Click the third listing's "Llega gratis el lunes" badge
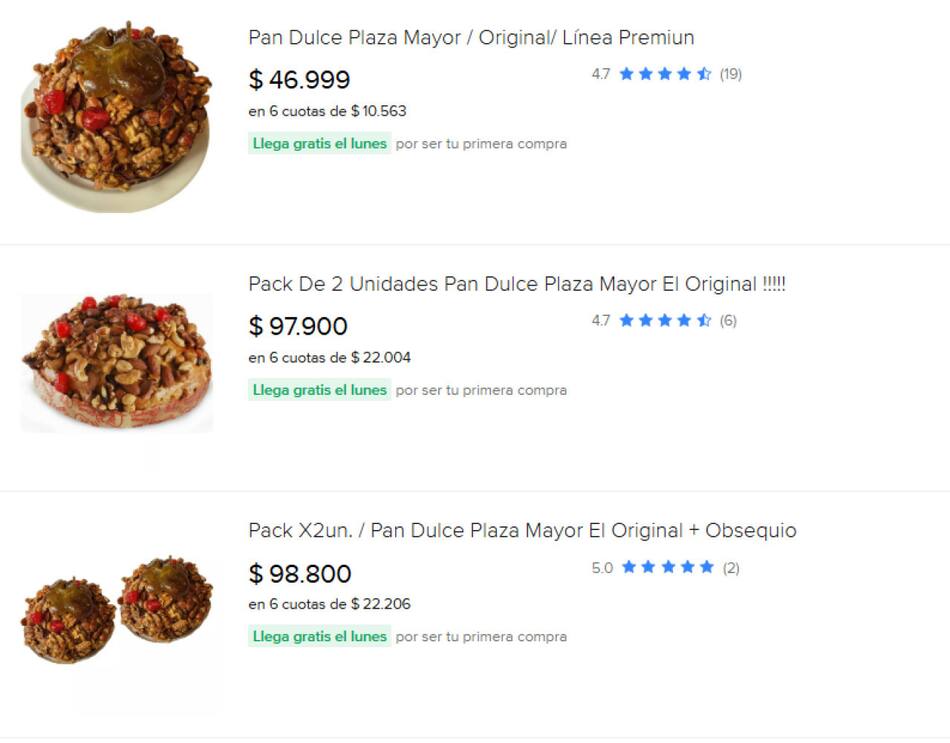The height and width of the screenshot is (743, 950). 319,637
